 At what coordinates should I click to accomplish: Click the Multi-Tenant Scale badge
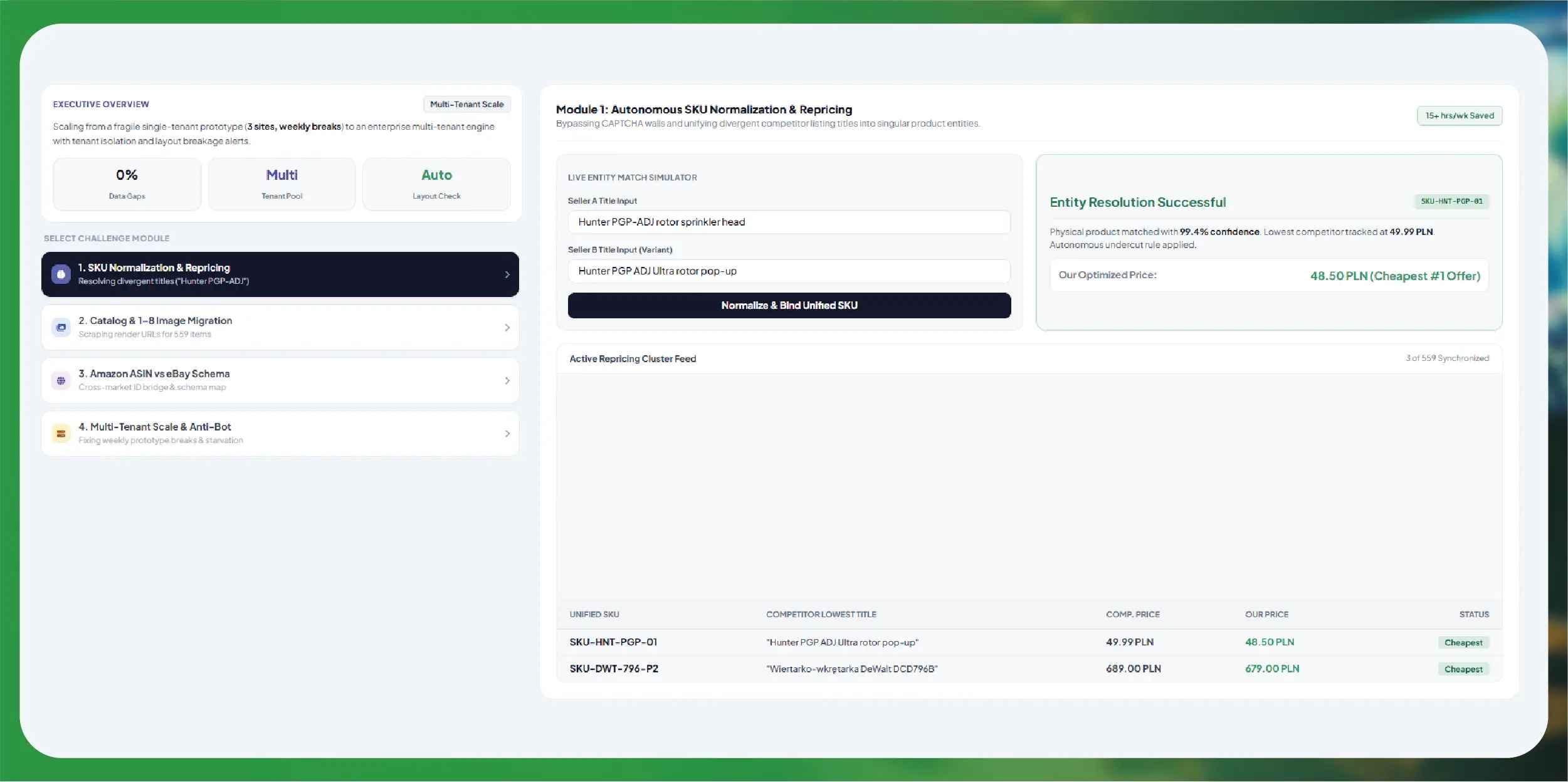tap(467, 104)
